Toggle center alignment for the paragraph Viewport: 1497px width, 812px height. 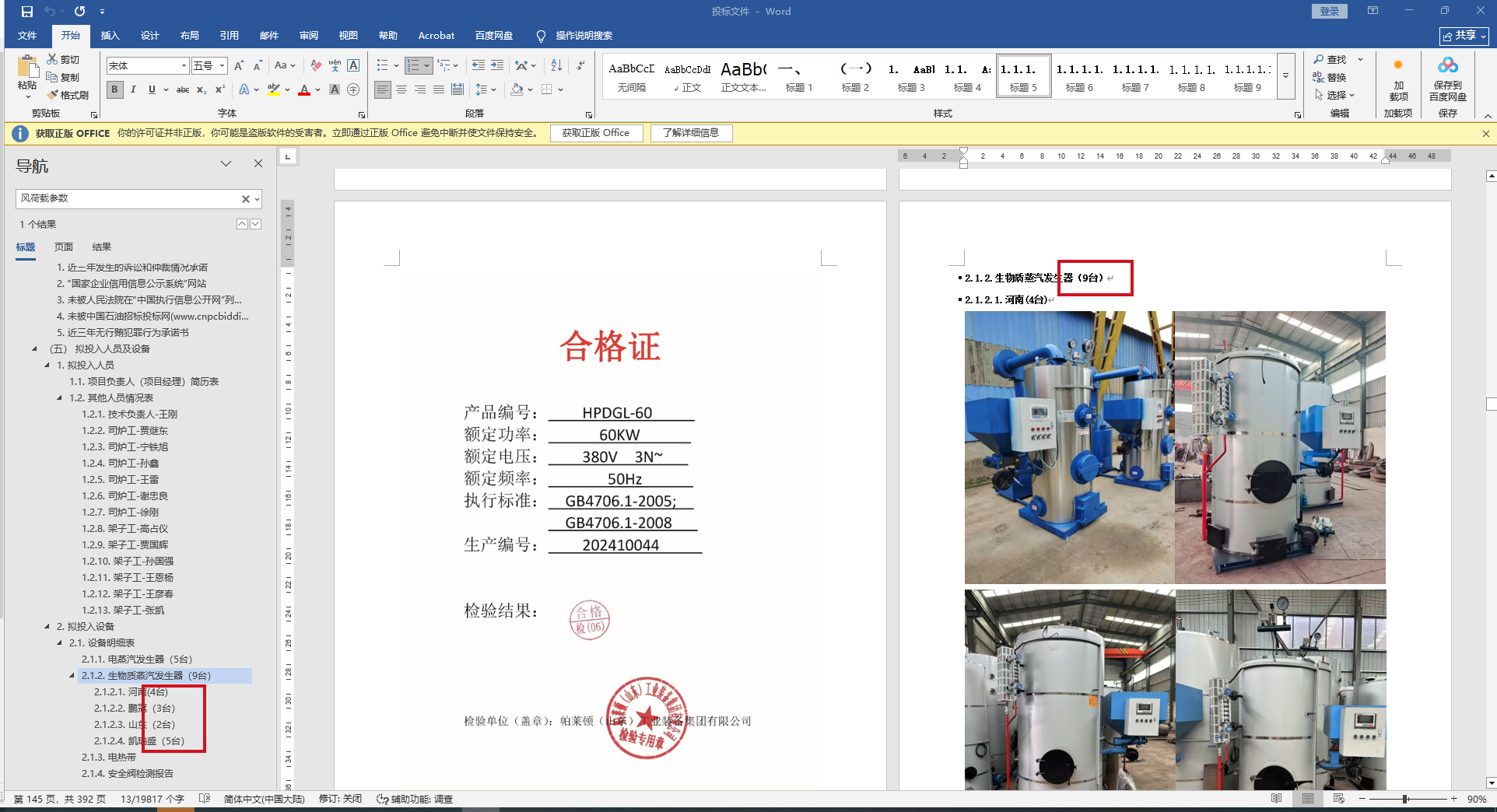[401, 89]
